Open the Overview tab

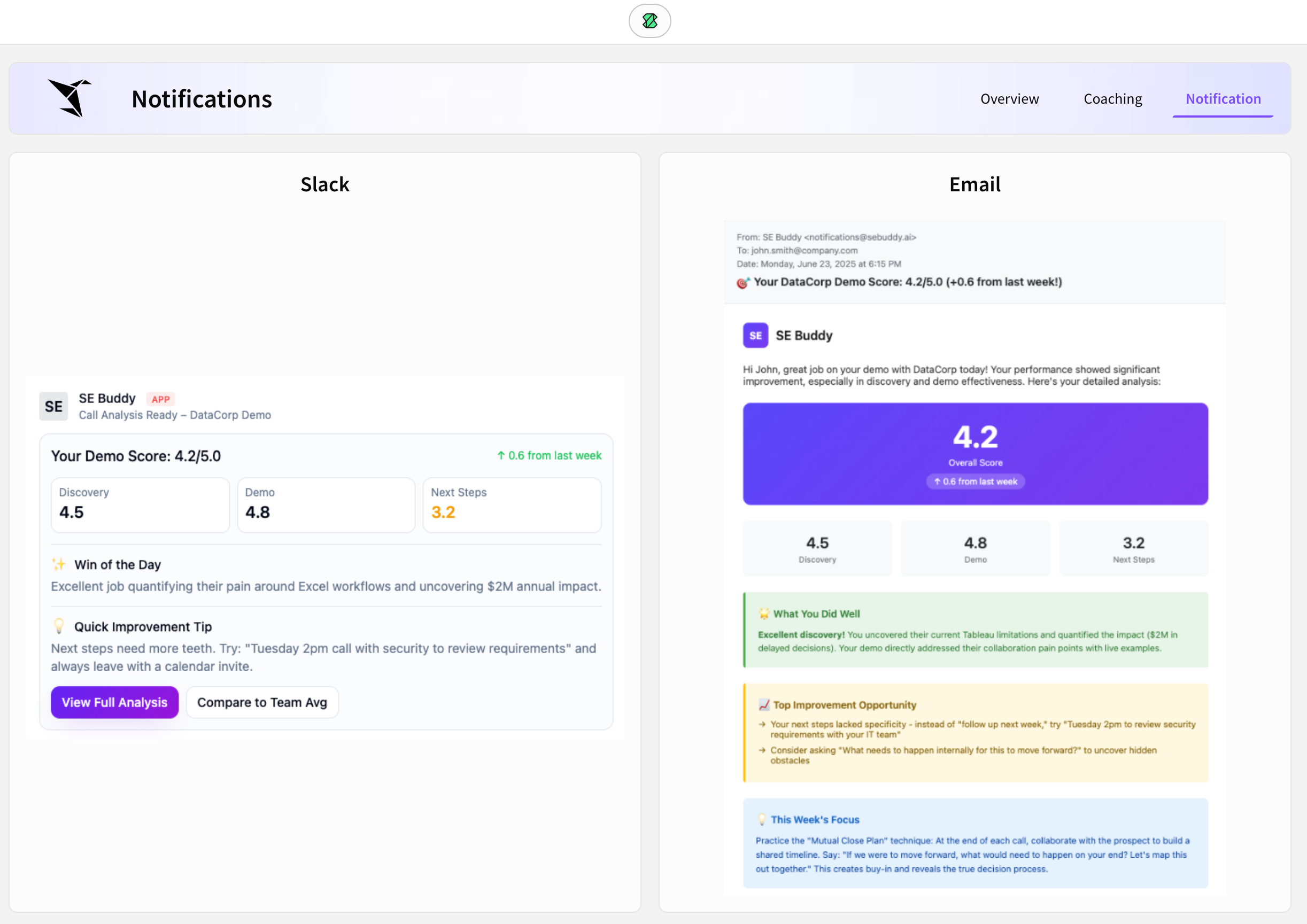pyautogui.click(x=1009, y=98)
